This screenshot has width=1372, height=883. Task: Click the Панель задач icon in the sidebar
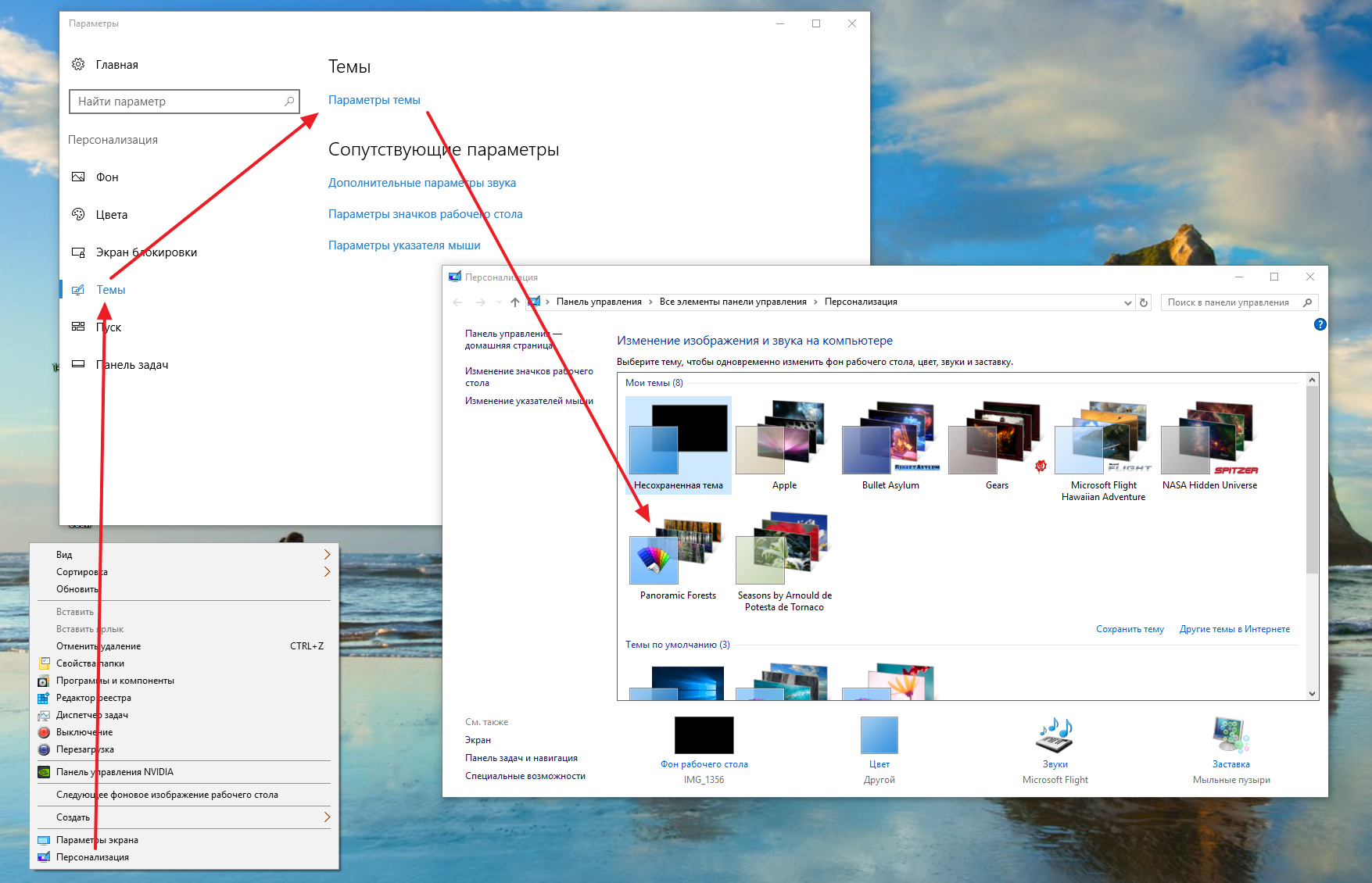[78, 364]
